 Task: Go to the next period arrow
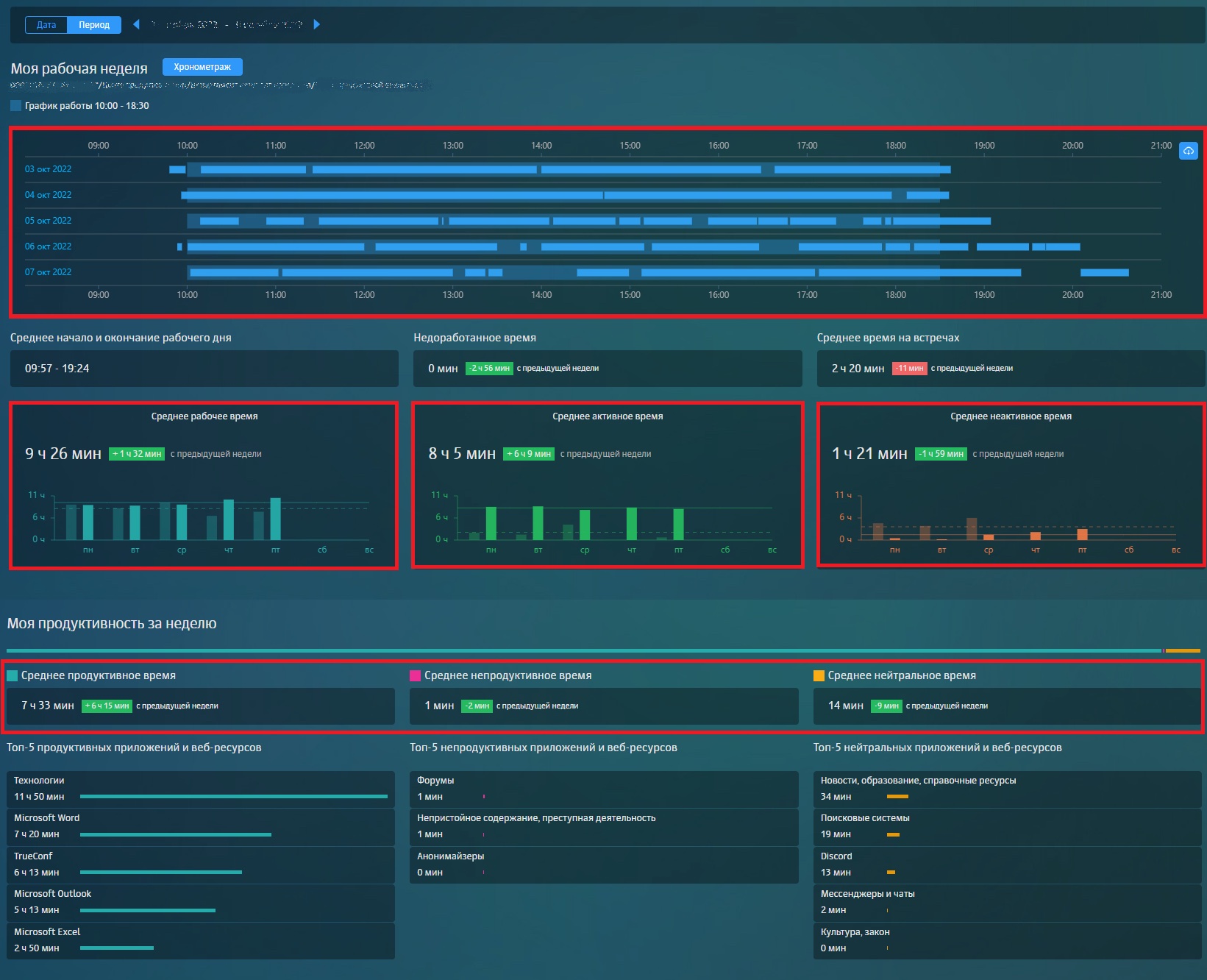pos(317,24)
